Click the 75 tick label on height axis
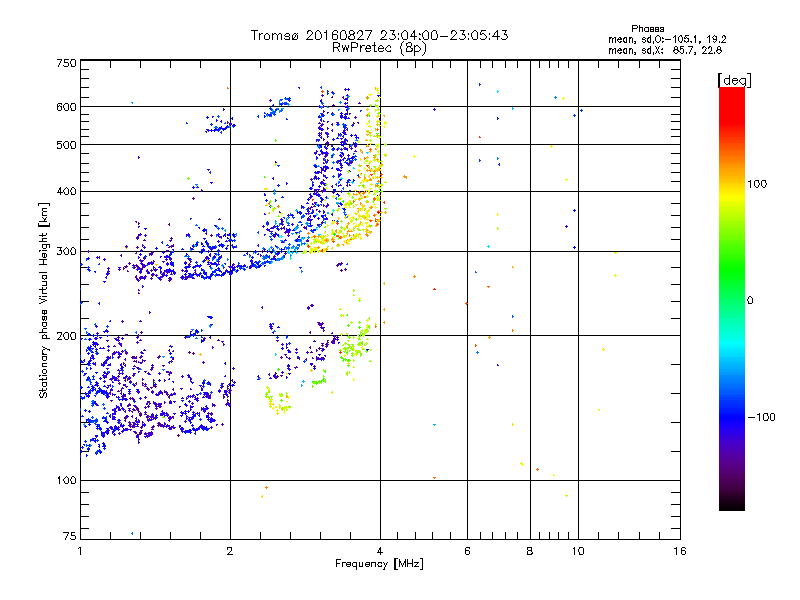Viewport: 800px width, 600px height. coord(68,538)
